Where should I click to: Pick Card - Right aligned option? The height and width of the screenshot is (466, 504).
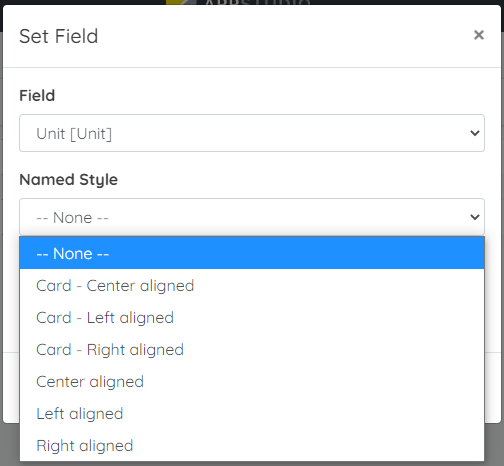coord(252,349)
